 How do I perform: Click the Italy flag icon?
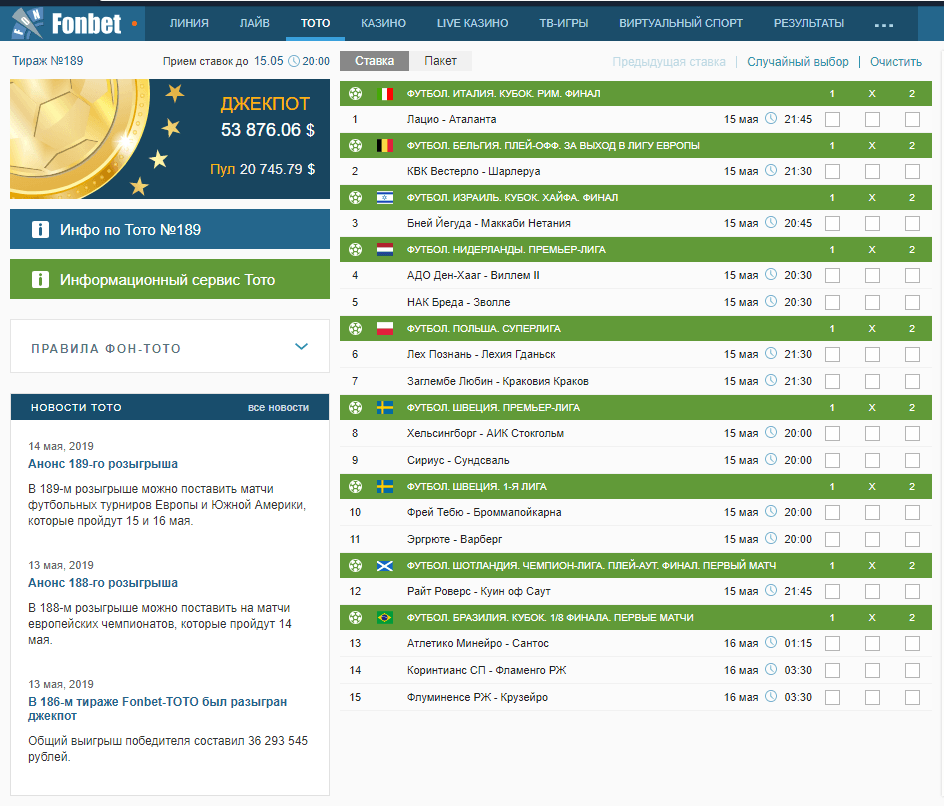tap(385, 93)
